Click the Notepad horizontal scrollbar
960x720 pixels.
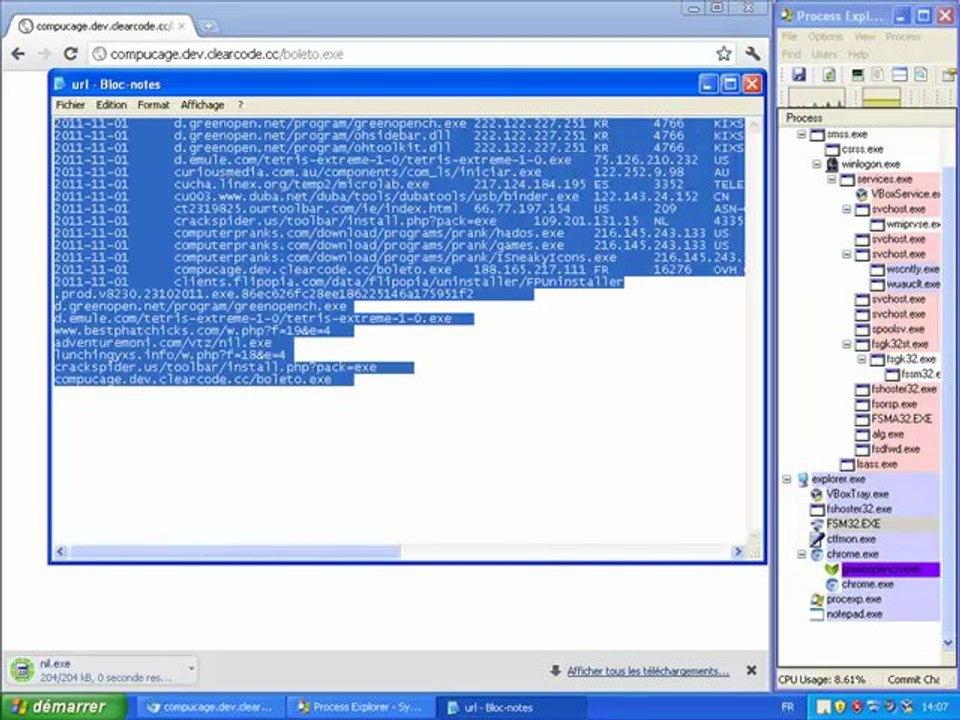(x=400, y=551)
